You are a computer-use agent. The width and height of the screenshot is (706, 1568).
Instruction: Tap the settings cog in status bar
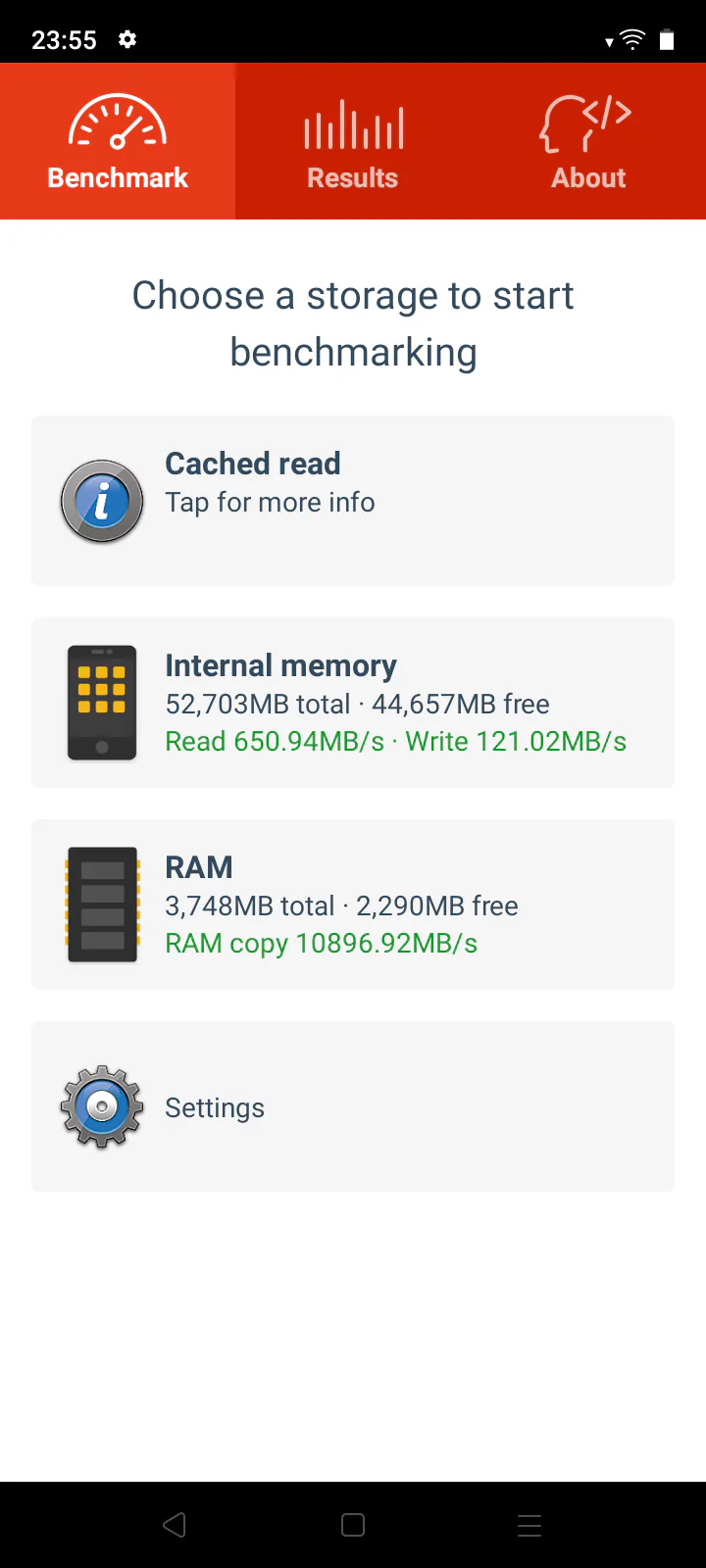127,39
